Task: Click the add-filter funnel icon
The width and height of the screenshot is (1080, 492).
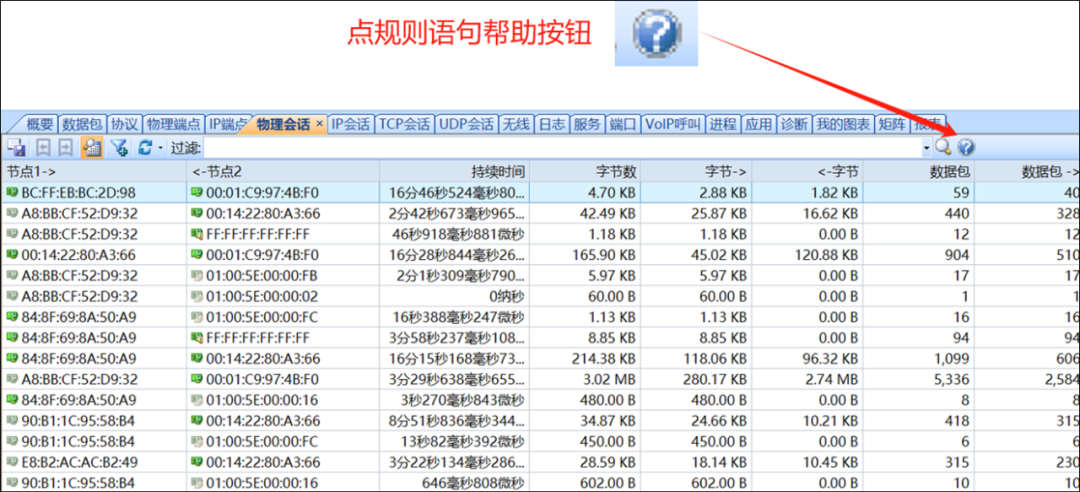Action: [x=120, y=147]
